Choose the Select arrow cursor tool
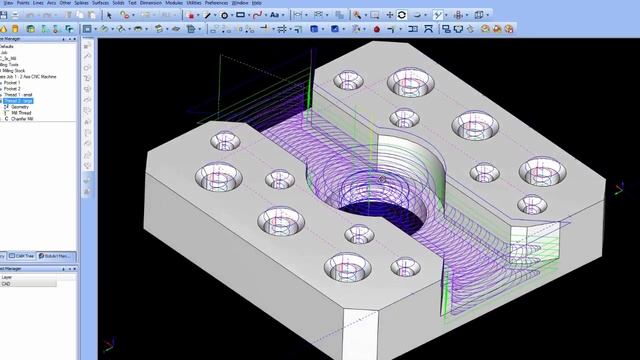Screen dimensions: 640x360 (x=109, y=15)
